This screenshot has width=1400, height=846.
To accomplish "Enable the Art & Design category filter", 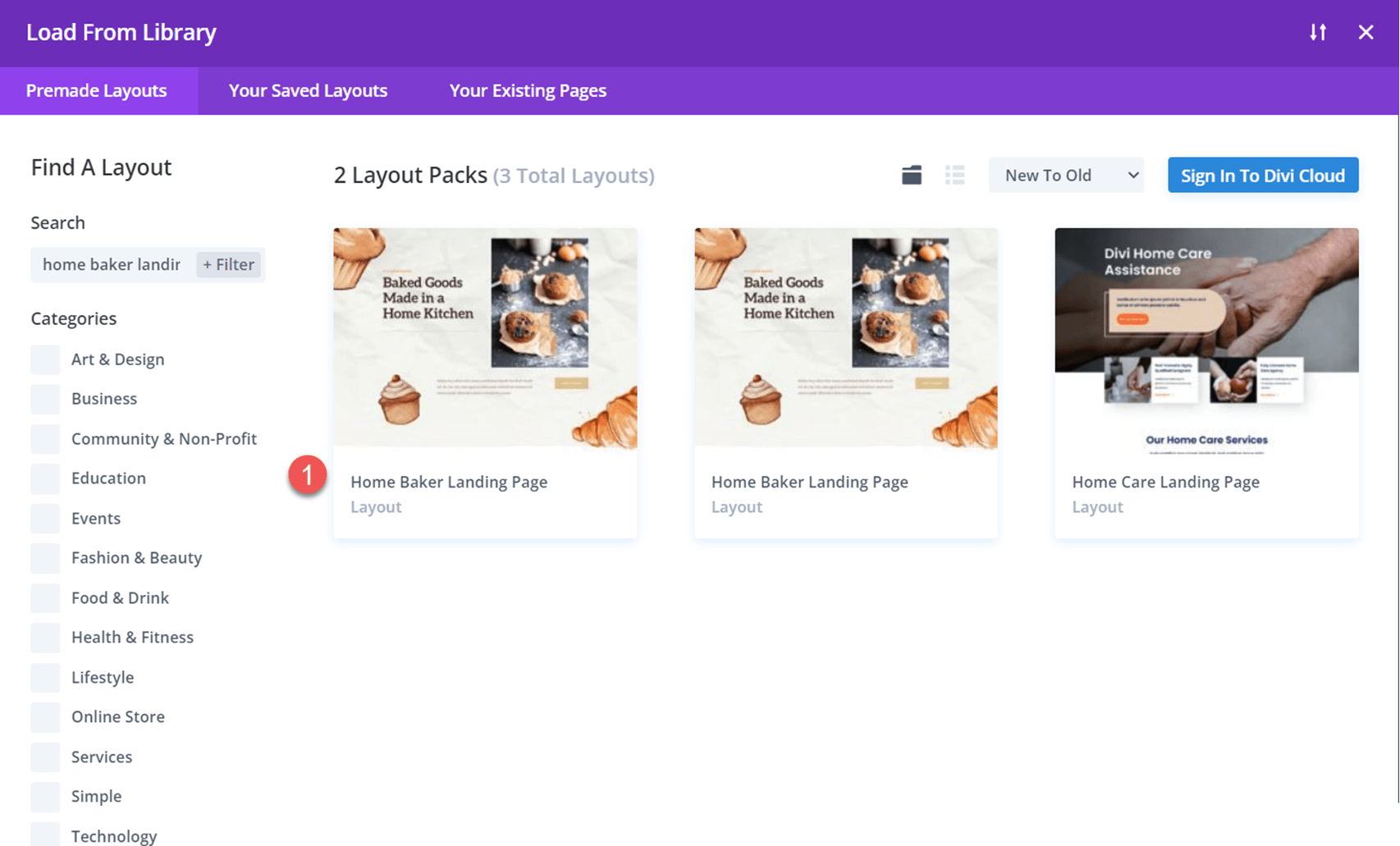I will click(45, 359).
